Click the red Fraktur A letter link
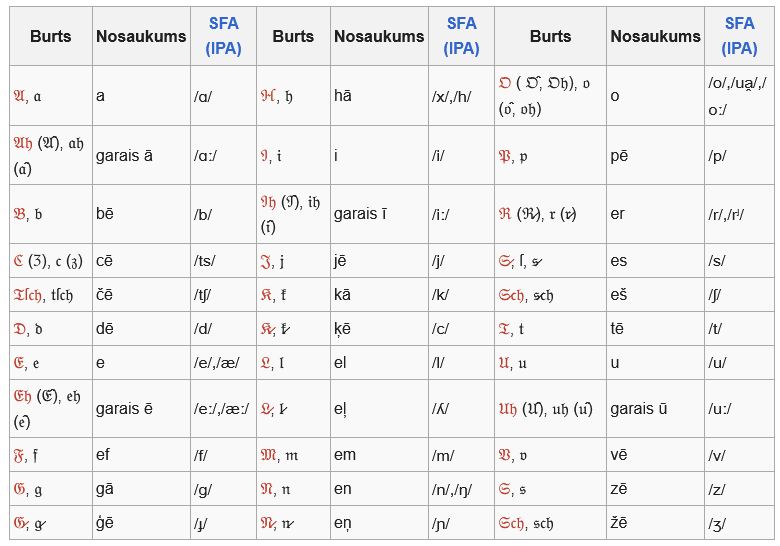 tap(19, 96)
